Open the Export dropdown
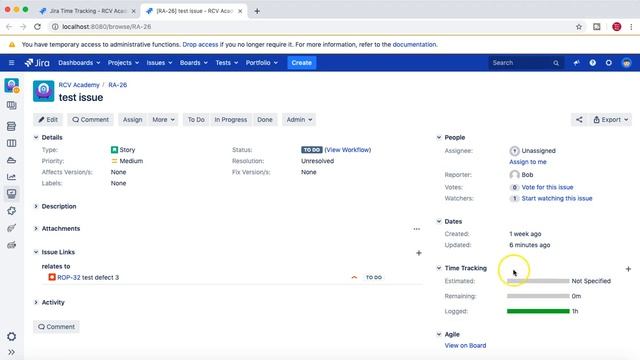This screenshot has height=360, width=640. coord(610,120)
